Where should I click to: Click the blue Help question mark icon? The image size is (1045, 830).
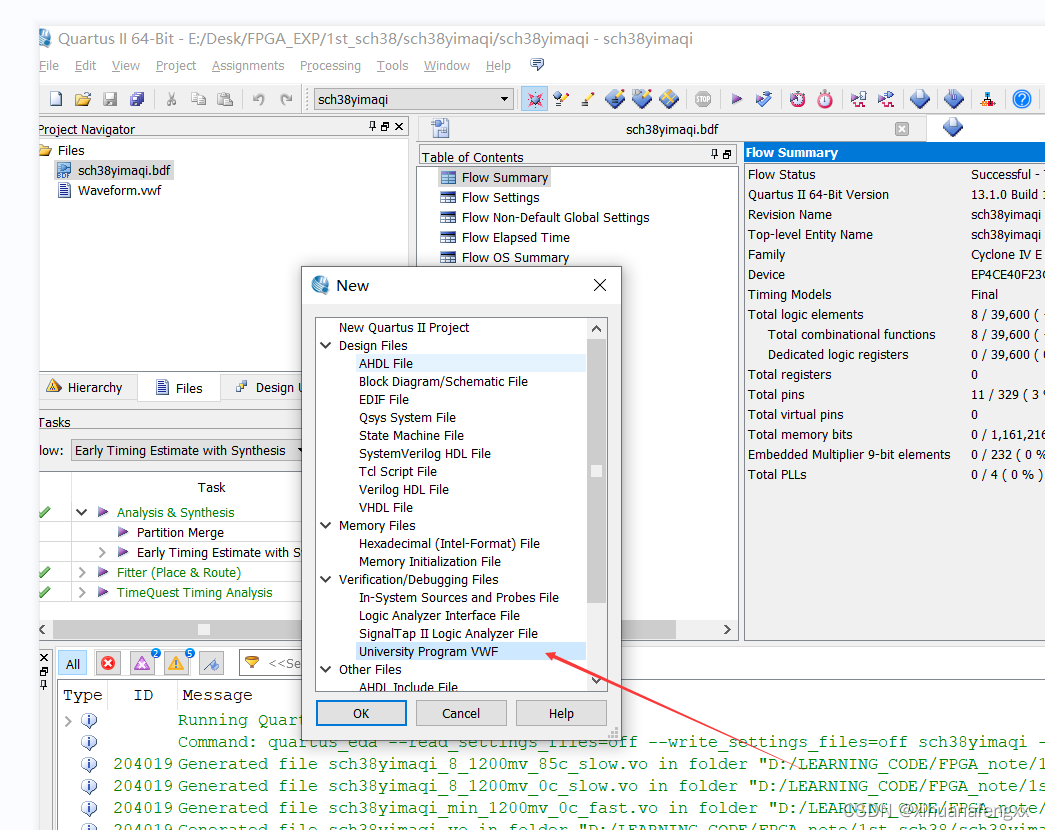(x=1022, y=99)
